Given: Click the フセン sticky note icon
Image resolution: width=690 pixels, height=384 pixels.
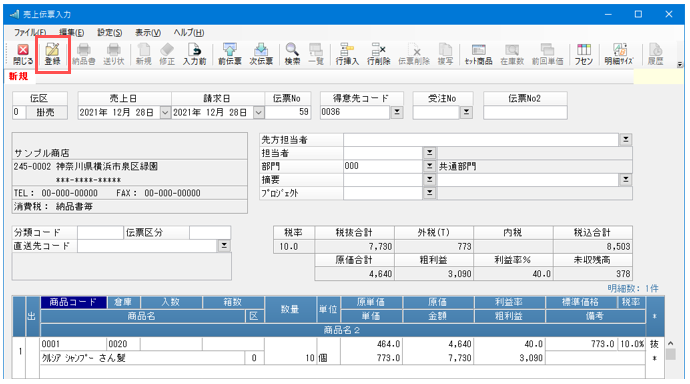Looking at the screenshot, I should click(584, 55).
